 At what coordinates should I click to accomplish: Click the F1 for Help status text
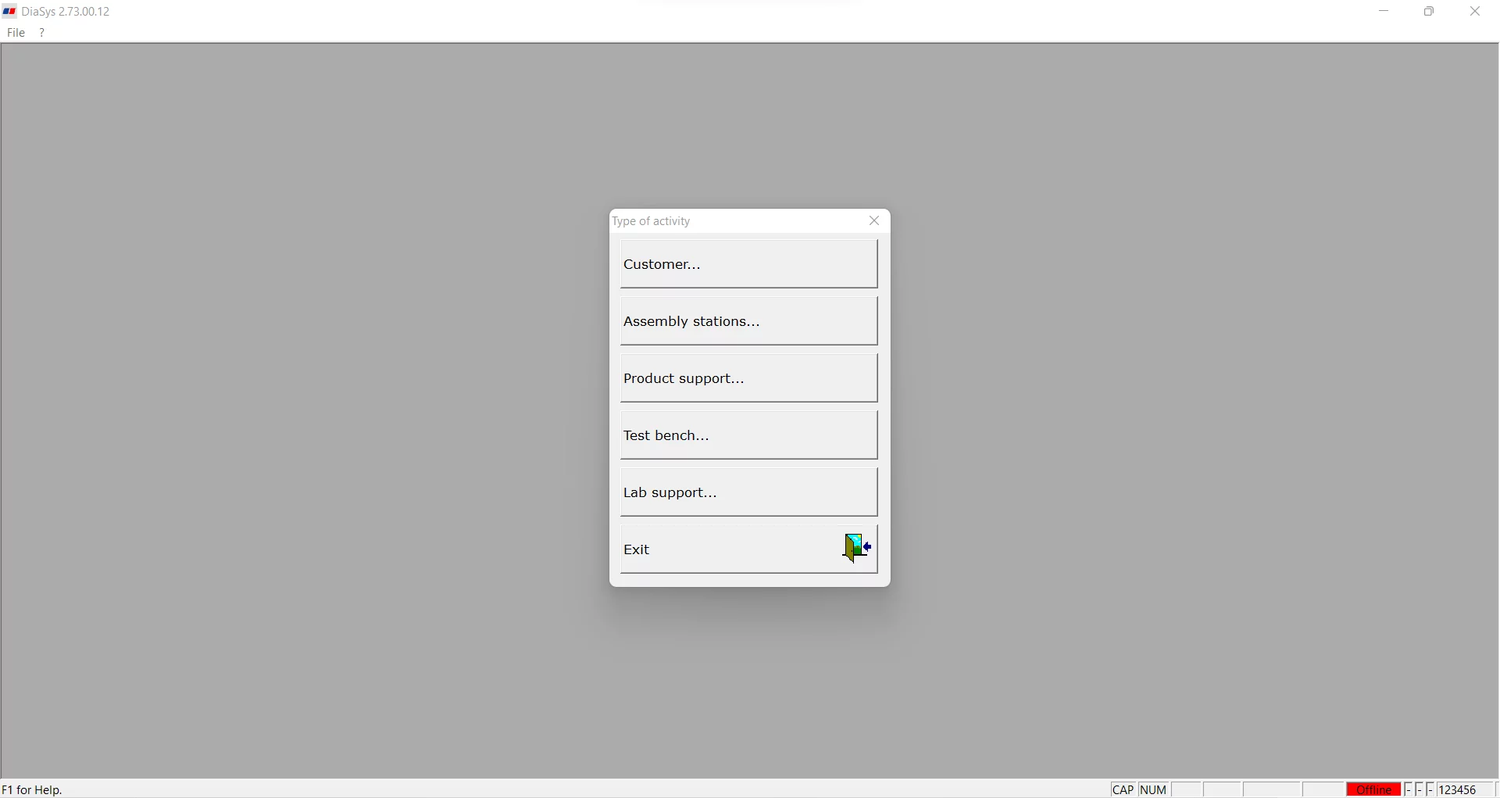[x=34, y=789]
